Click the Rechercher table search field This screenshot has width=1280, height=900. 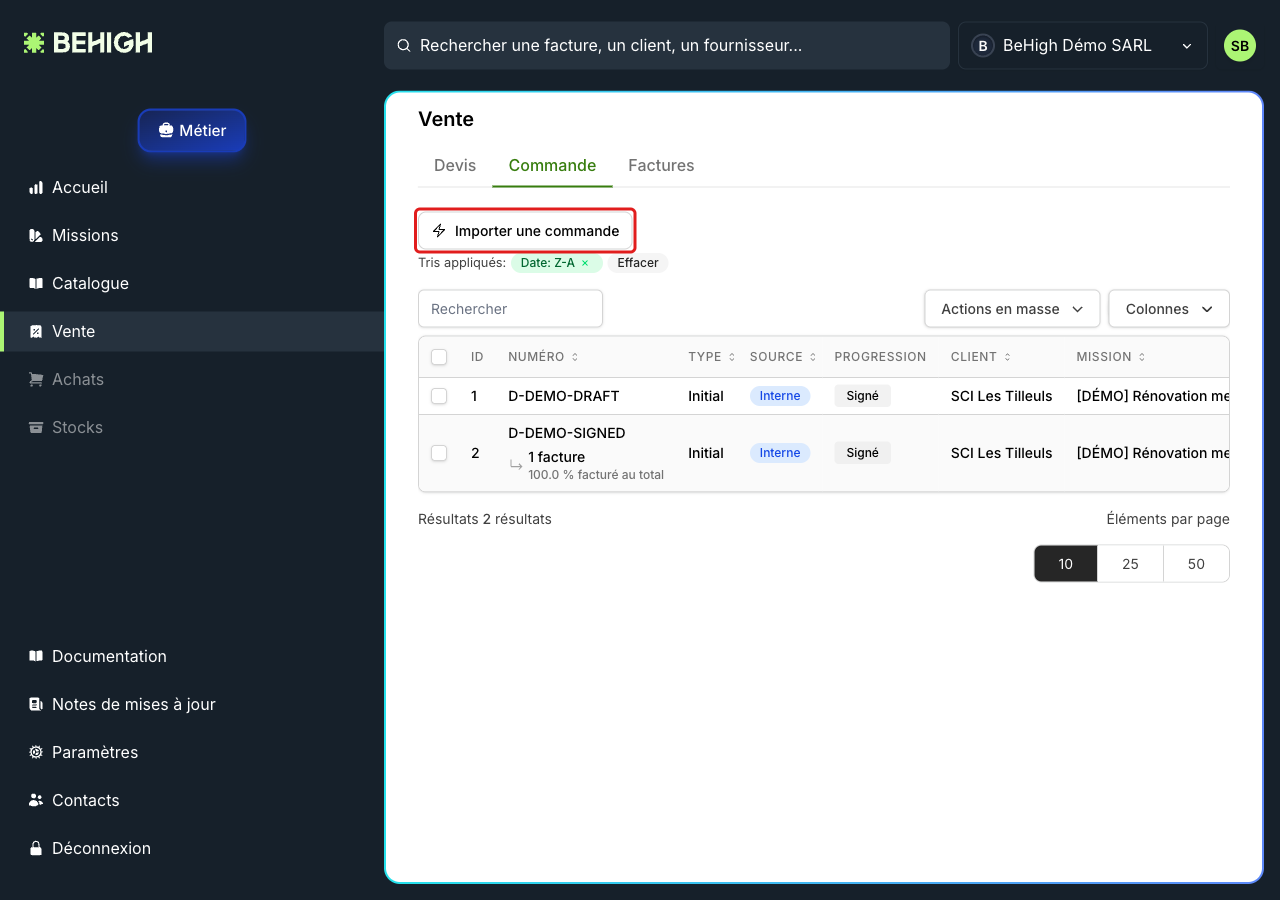tap(510, 309)
